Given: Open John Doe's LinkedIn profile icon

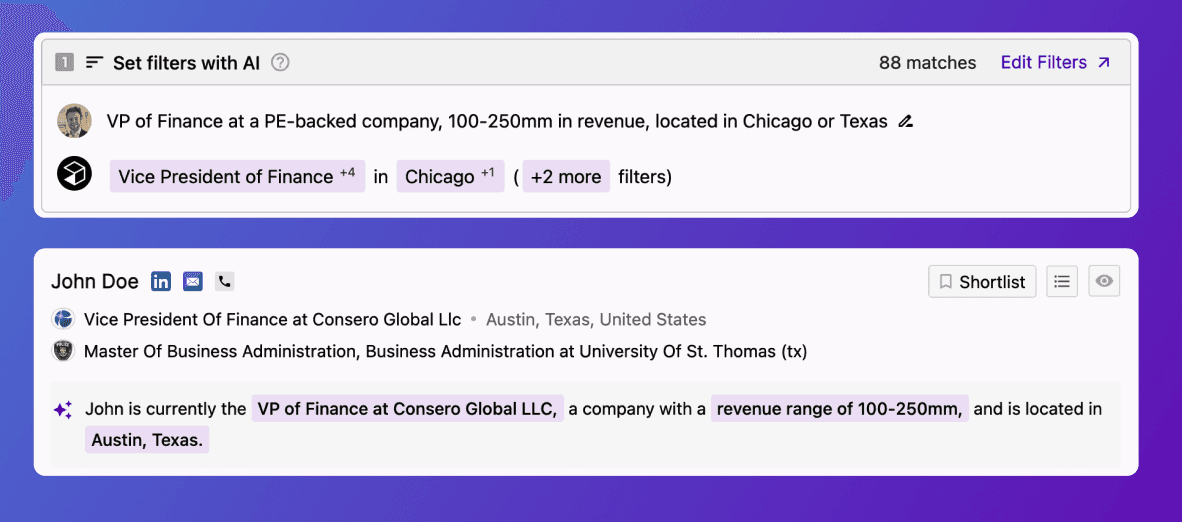Looking at the screenshot, I should (x=161, y=282).
